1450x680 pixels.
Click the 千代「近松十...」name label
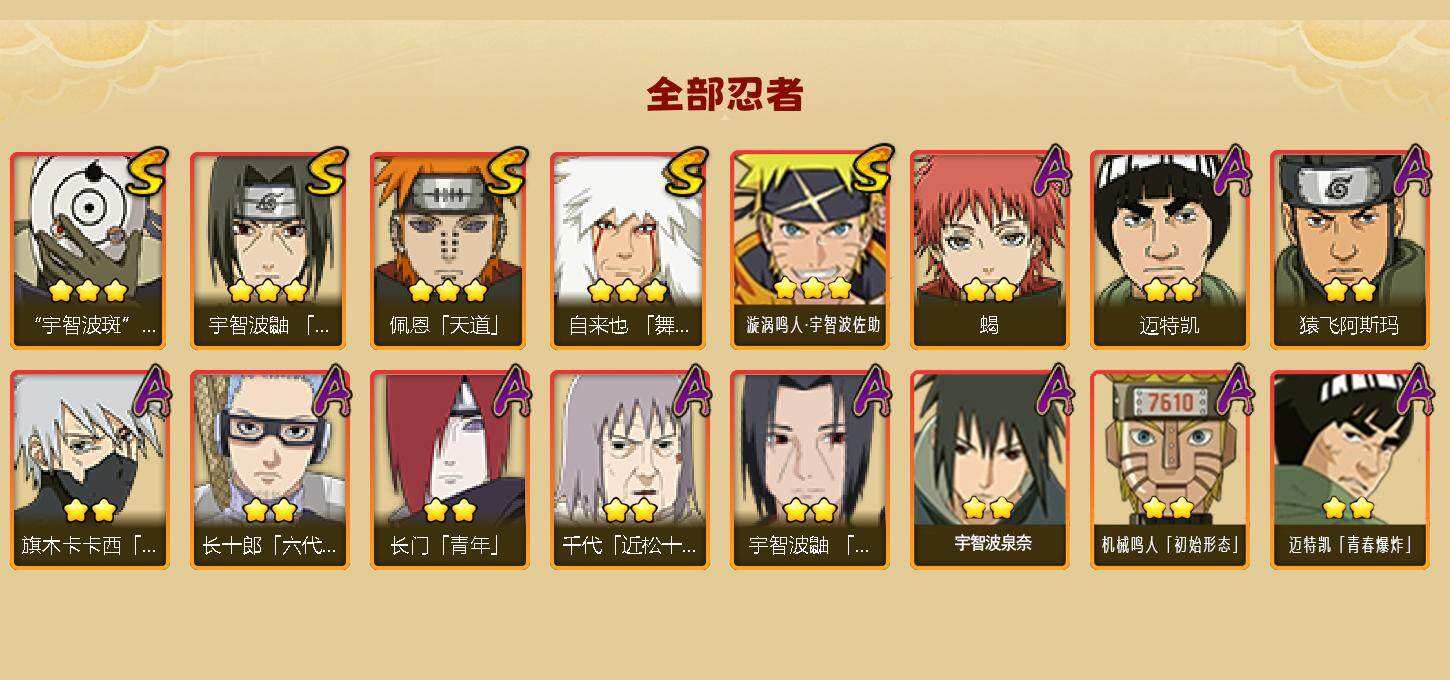(x=629, y=546)
